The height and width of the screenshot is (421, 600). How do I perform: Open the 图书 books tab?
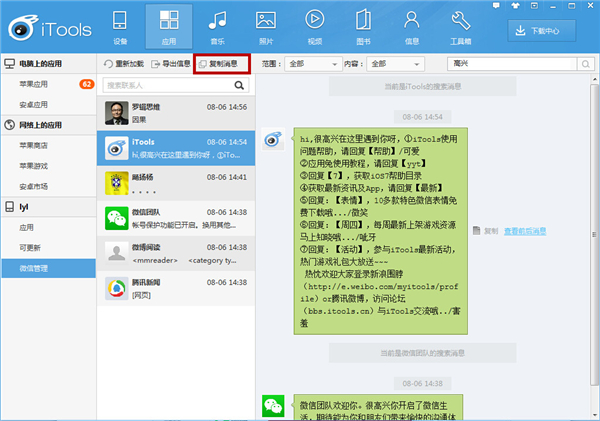(x=363, y=27)
